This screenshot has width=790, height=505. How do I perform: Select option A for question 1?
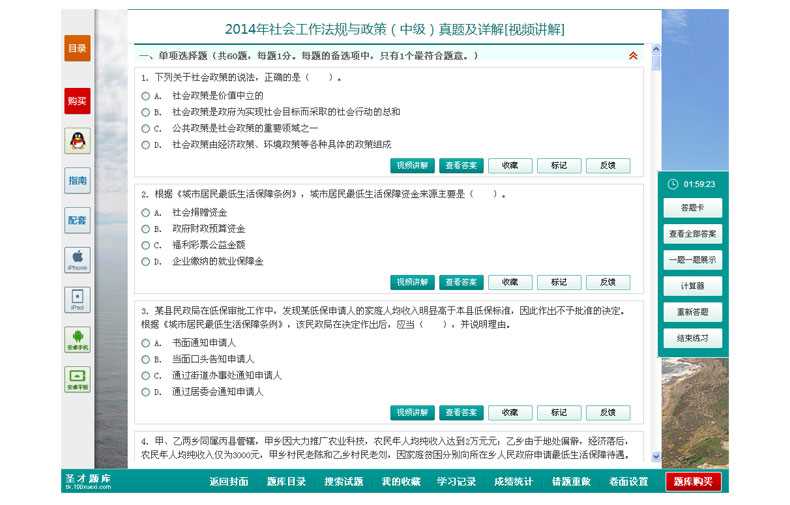[x=145, y=96]
